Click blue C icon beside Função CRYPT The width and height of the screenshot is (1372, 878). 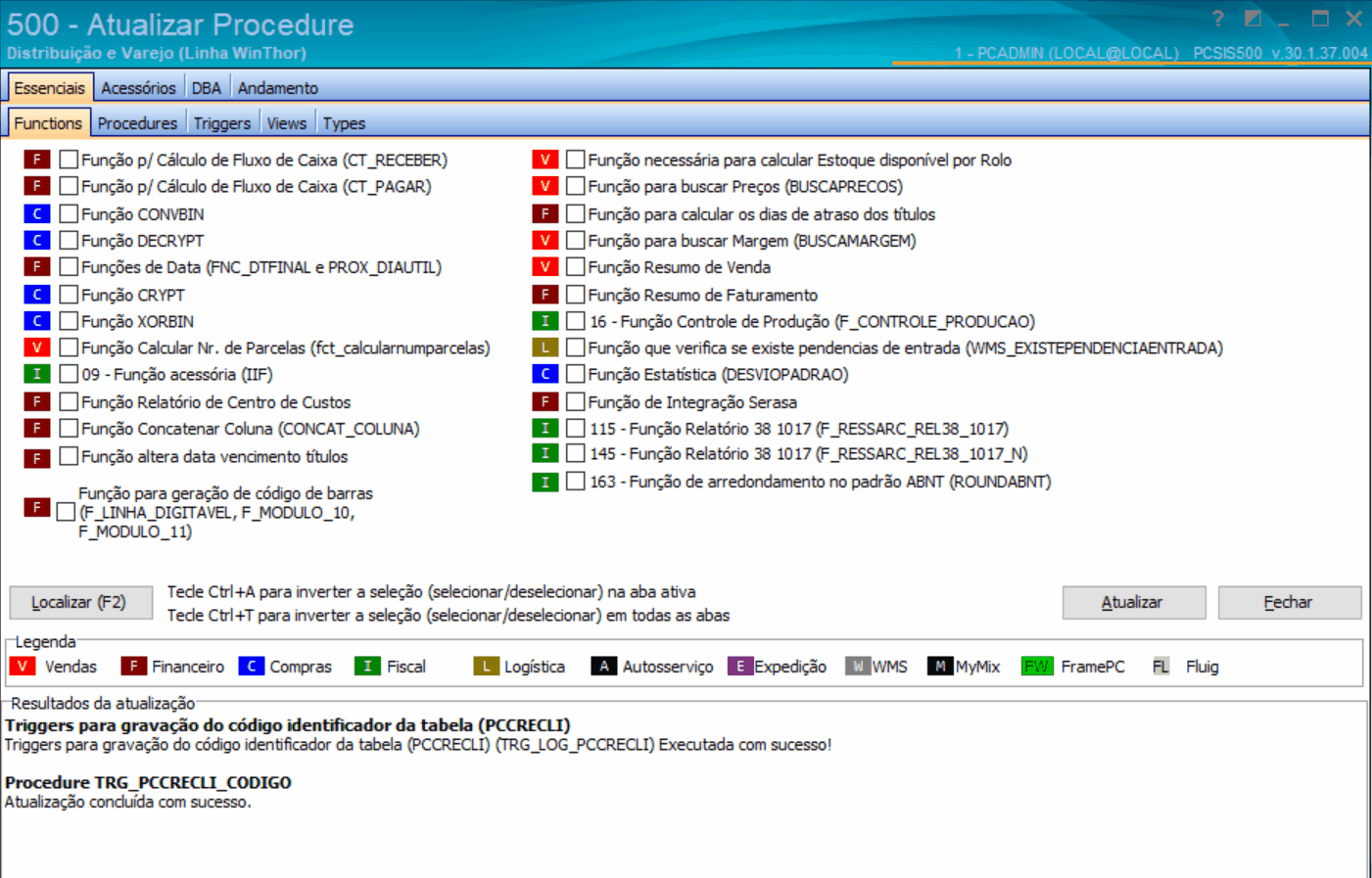pyautogui.click(x=37, y=294)
